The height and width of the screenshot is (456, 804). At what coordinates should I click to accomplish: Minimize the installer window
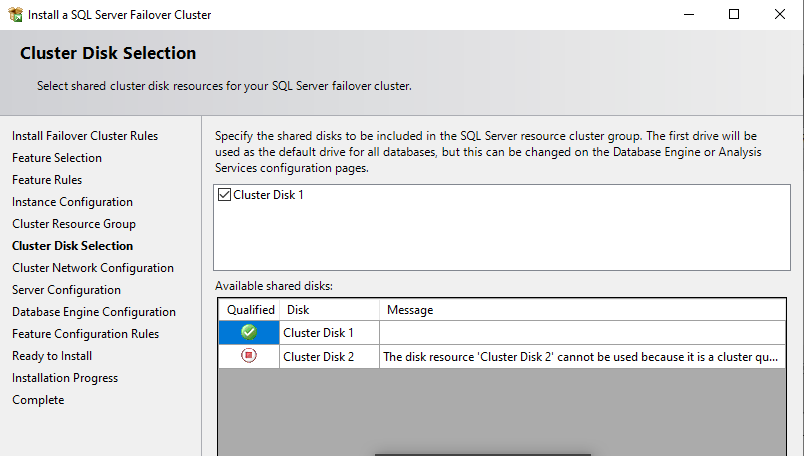(689, 14)
